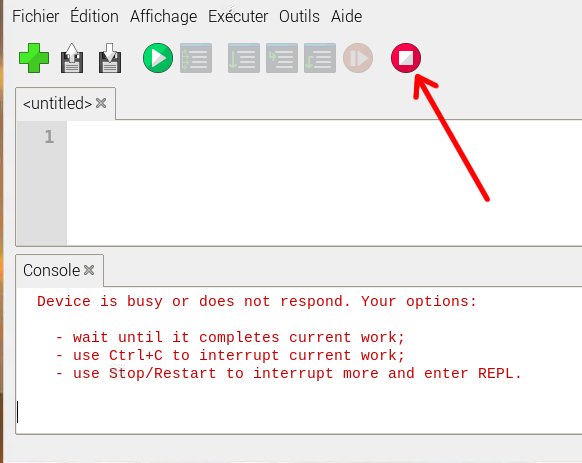
Task: Click the green plus New file icon
Action: pos(34,58)
